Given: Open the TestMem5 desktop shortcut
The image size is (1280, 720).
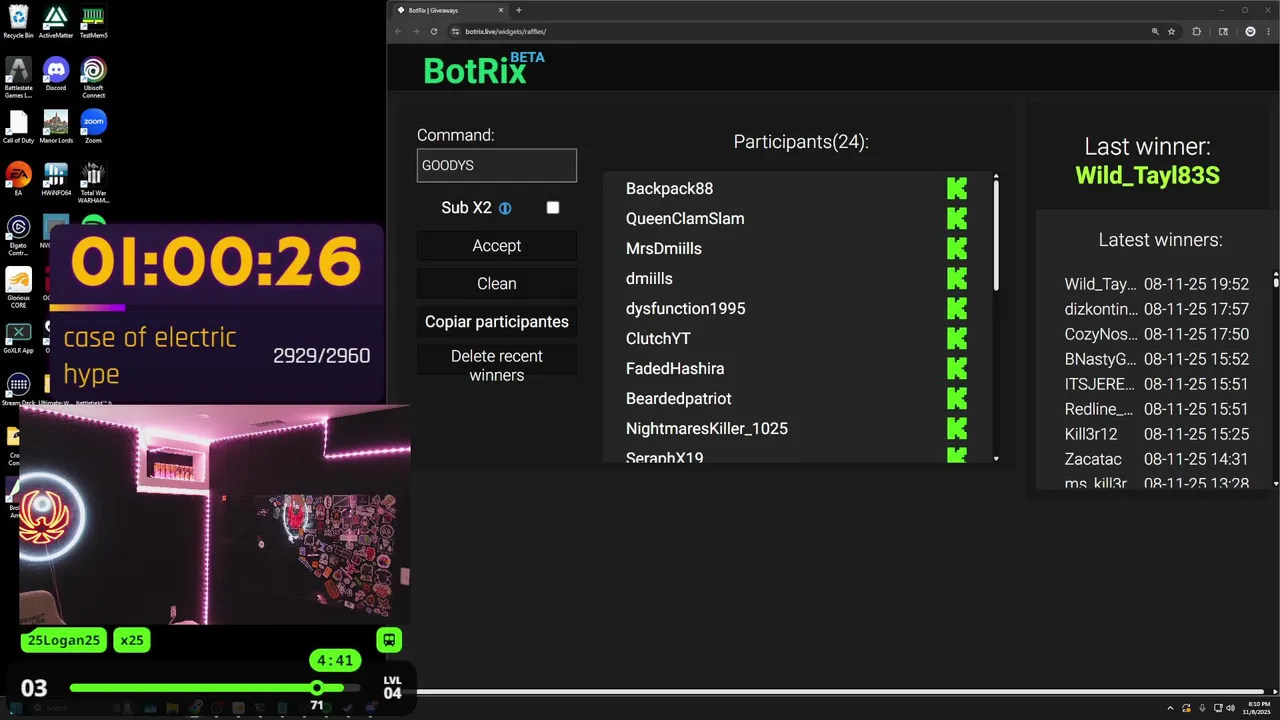Looking at the screenshot, I should click(x=93, y=21).
